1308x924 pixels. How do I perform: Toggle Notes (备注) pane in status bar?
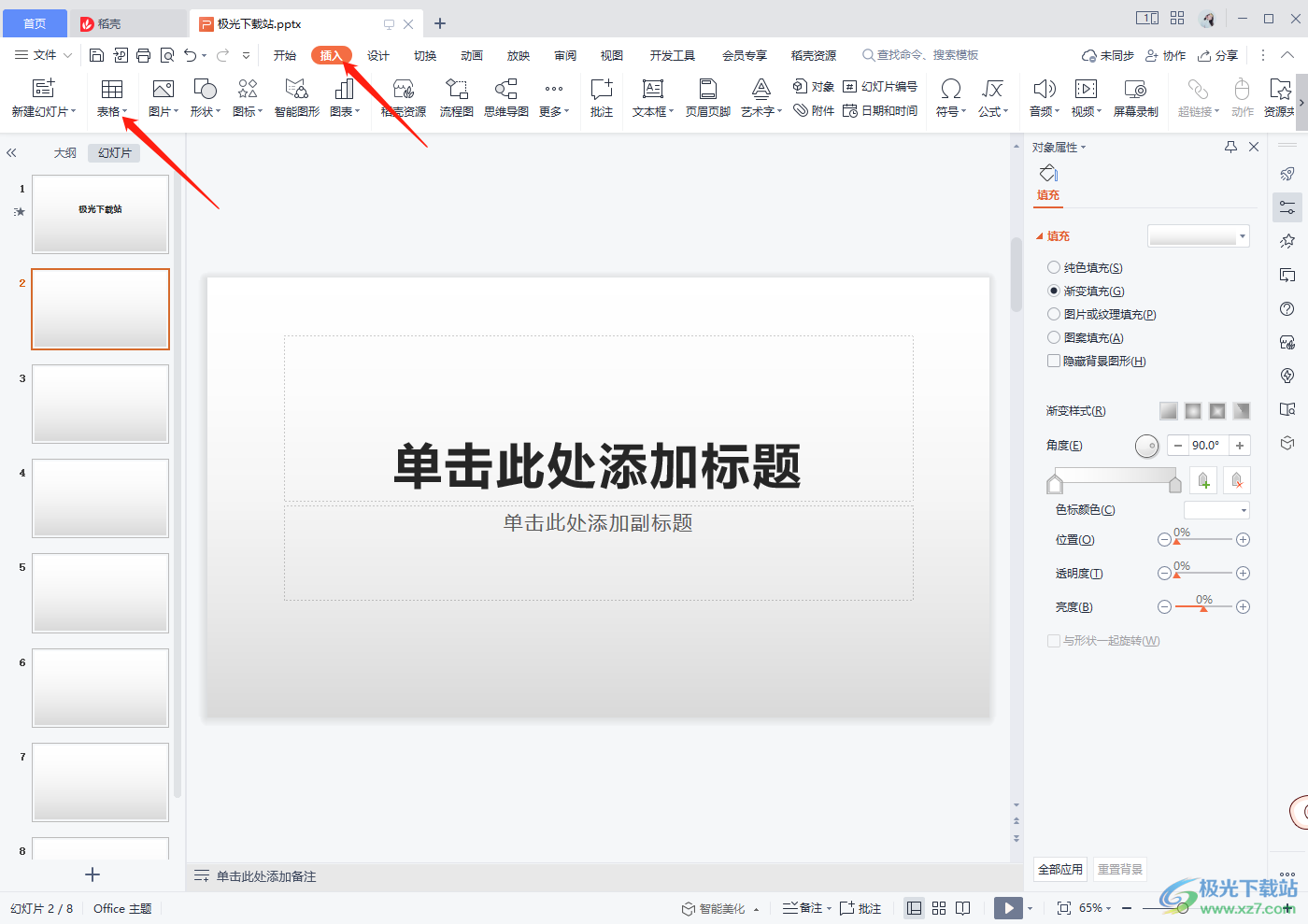tap(803, 908)
